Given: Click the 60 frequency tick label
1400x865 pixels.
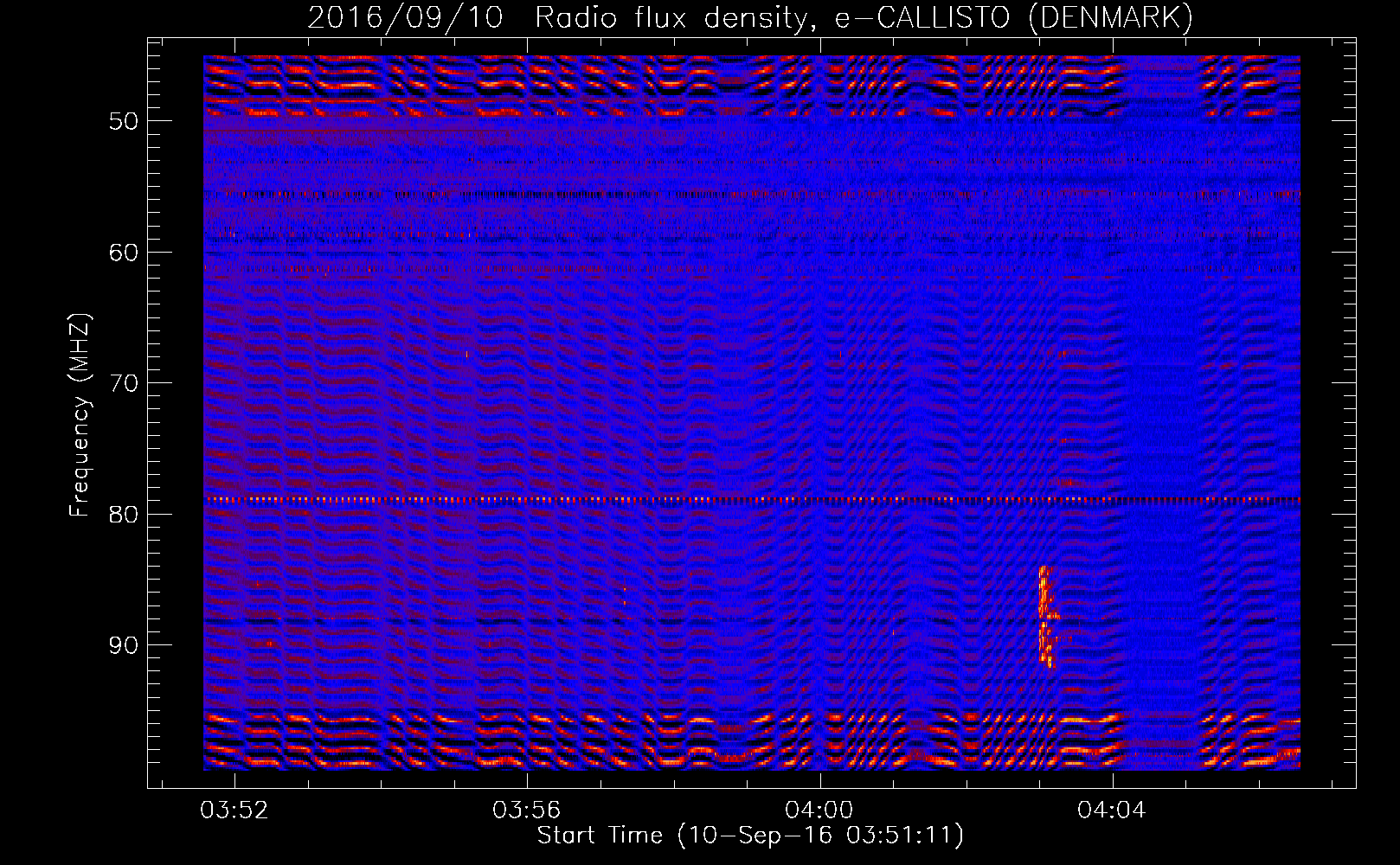Looking at the screenshot, I should [x=123, y=253].
